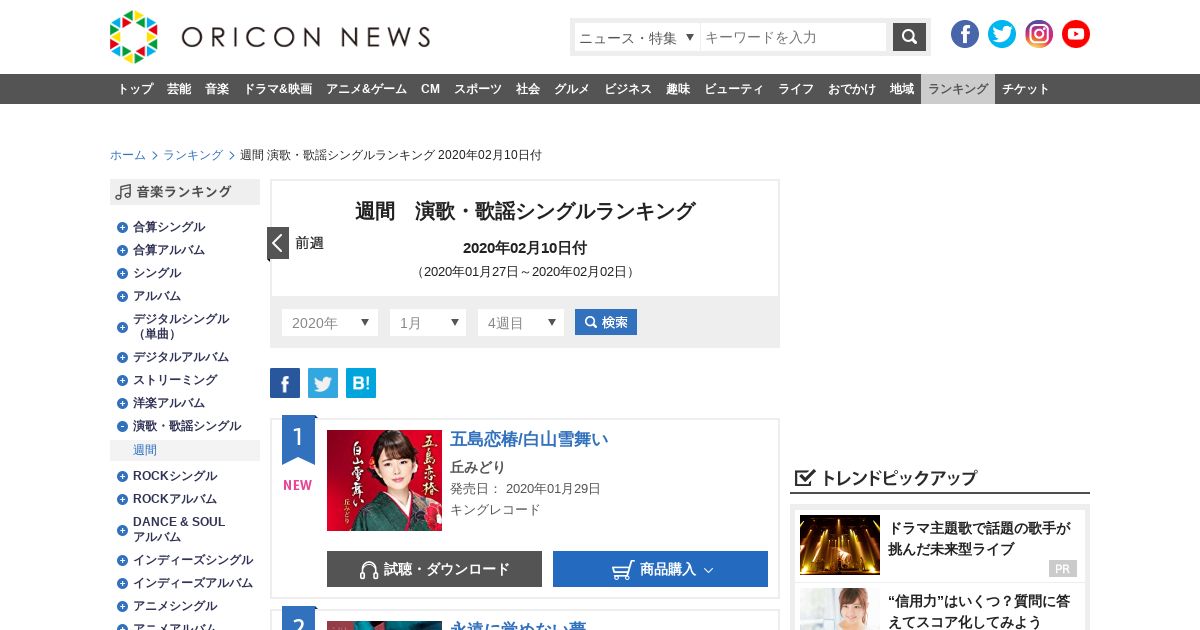Click the search magnifier button in header
This screenshot has height=630, width=1200.
tap(909, 37)
